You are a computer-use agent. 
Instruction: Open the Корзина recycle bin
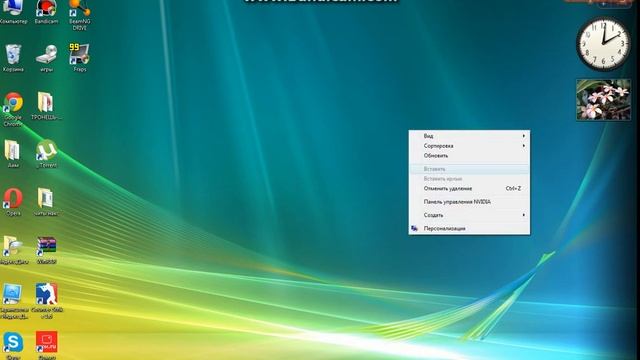point(13,58)
